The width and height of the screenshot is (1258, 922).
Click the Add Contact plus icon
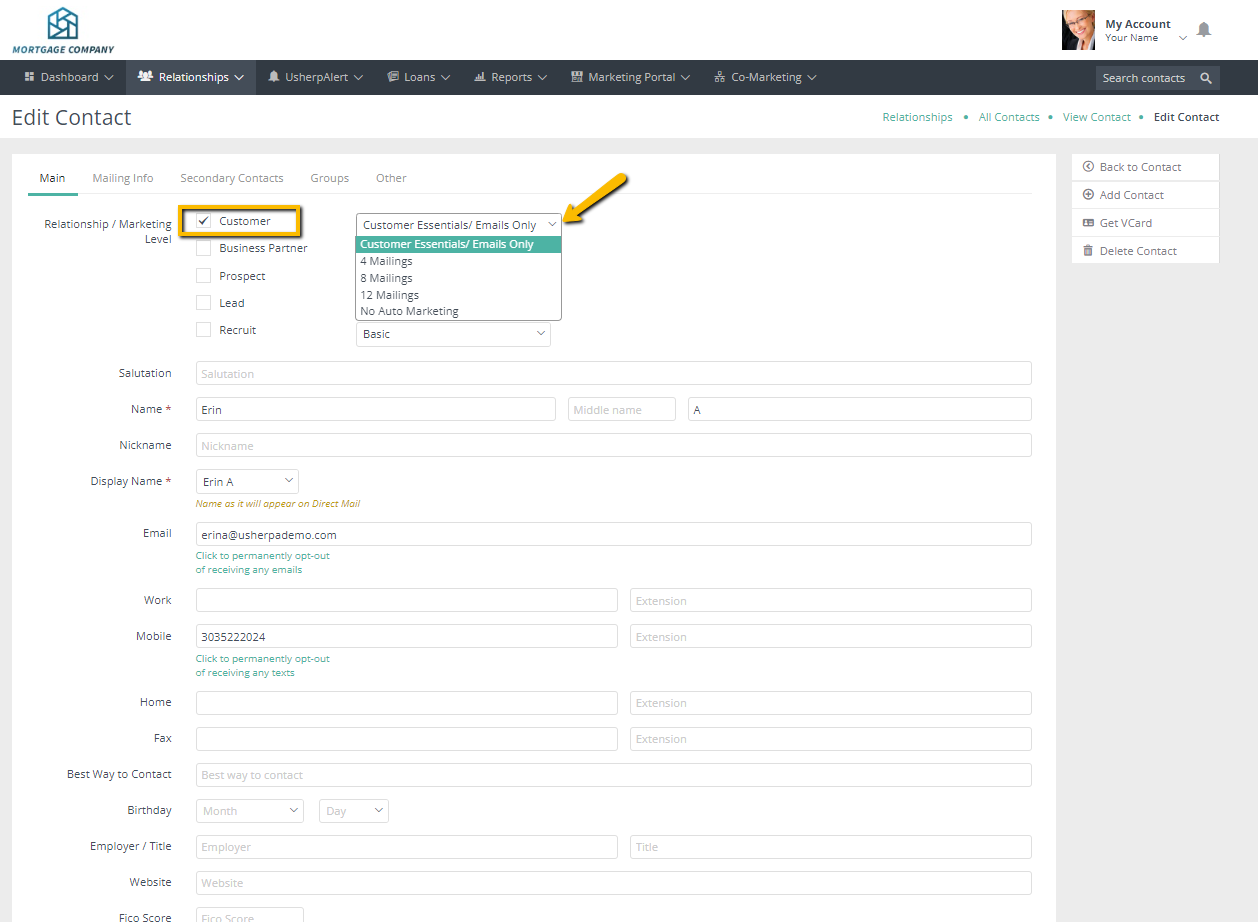(x=1088, y=195)
